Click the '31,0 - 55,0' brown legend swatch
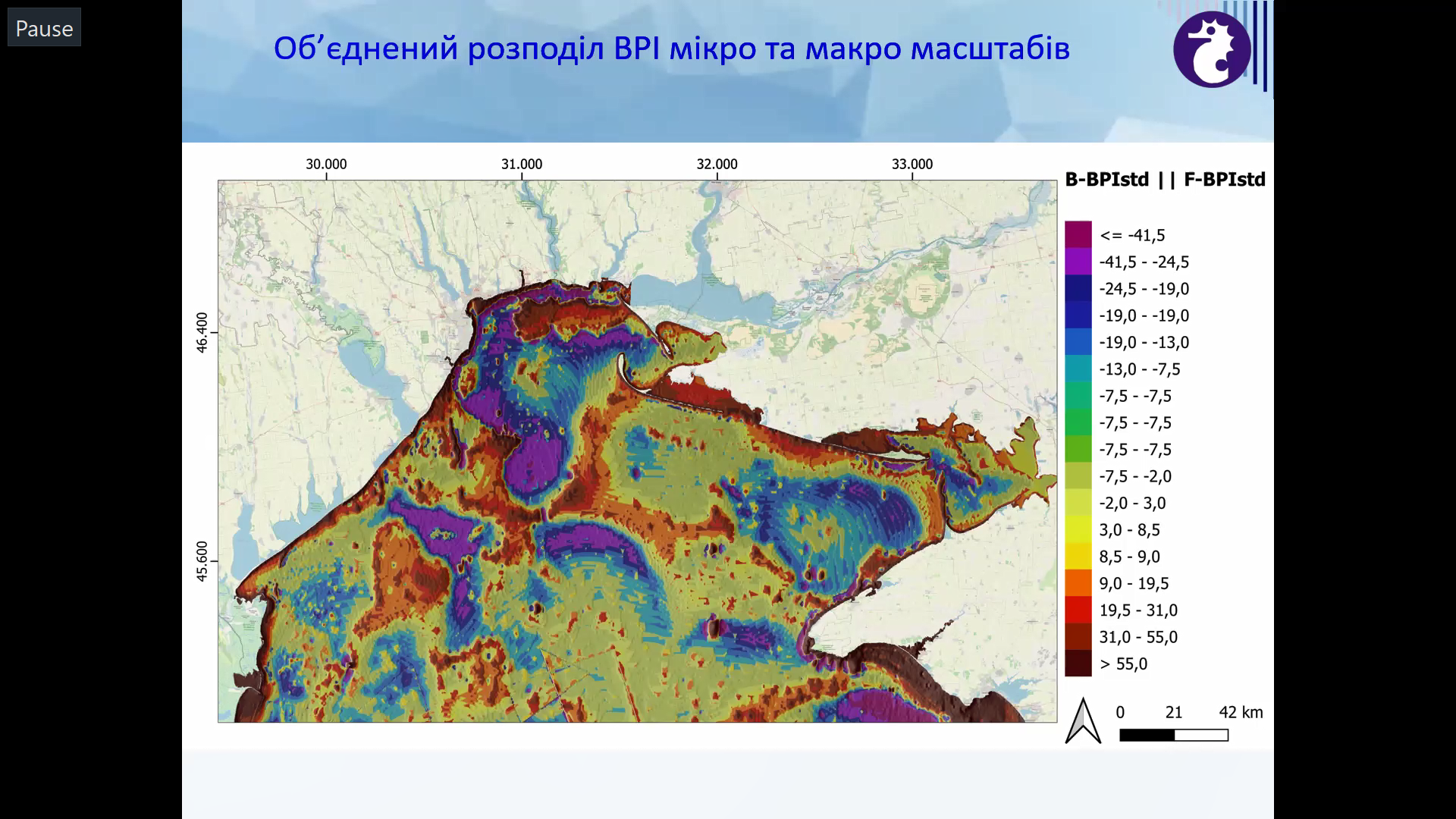Viewport: 1456px width, 819px height. (1078, 636)
